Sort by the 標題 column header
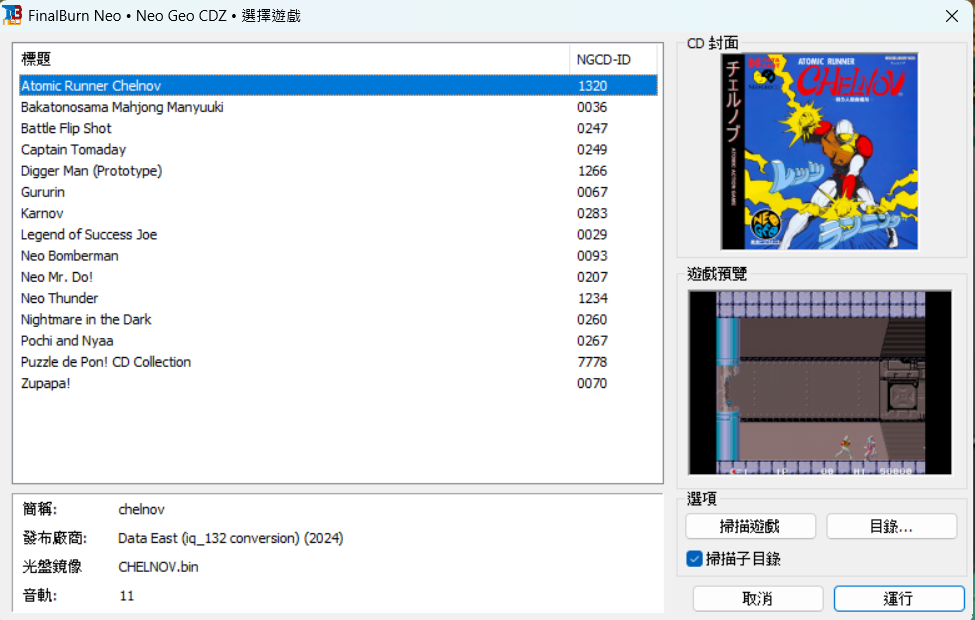Viewport: 975px width, 620px height. 291,59
